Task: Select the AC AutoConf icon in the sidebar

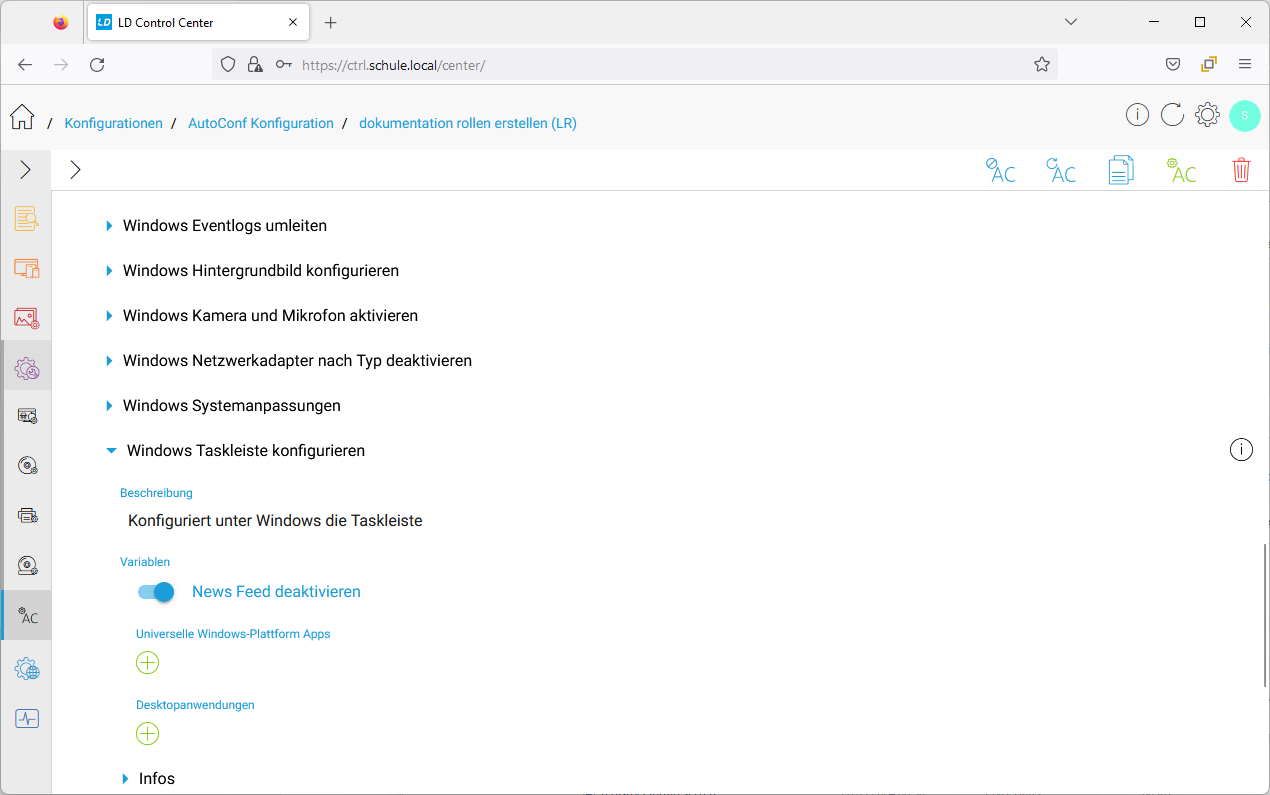Action: [x=26, y=616]
